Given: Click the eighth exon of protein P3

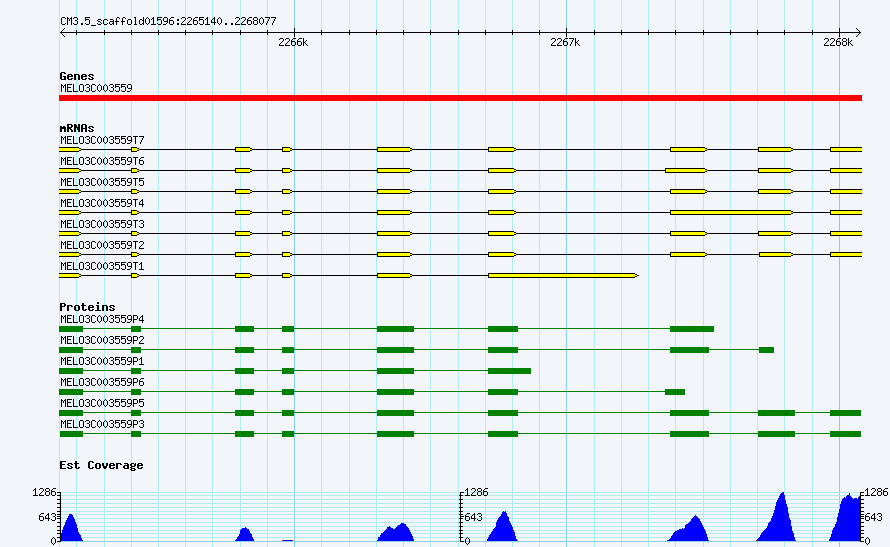Looking at the screenshot, I should click(776, 434).
